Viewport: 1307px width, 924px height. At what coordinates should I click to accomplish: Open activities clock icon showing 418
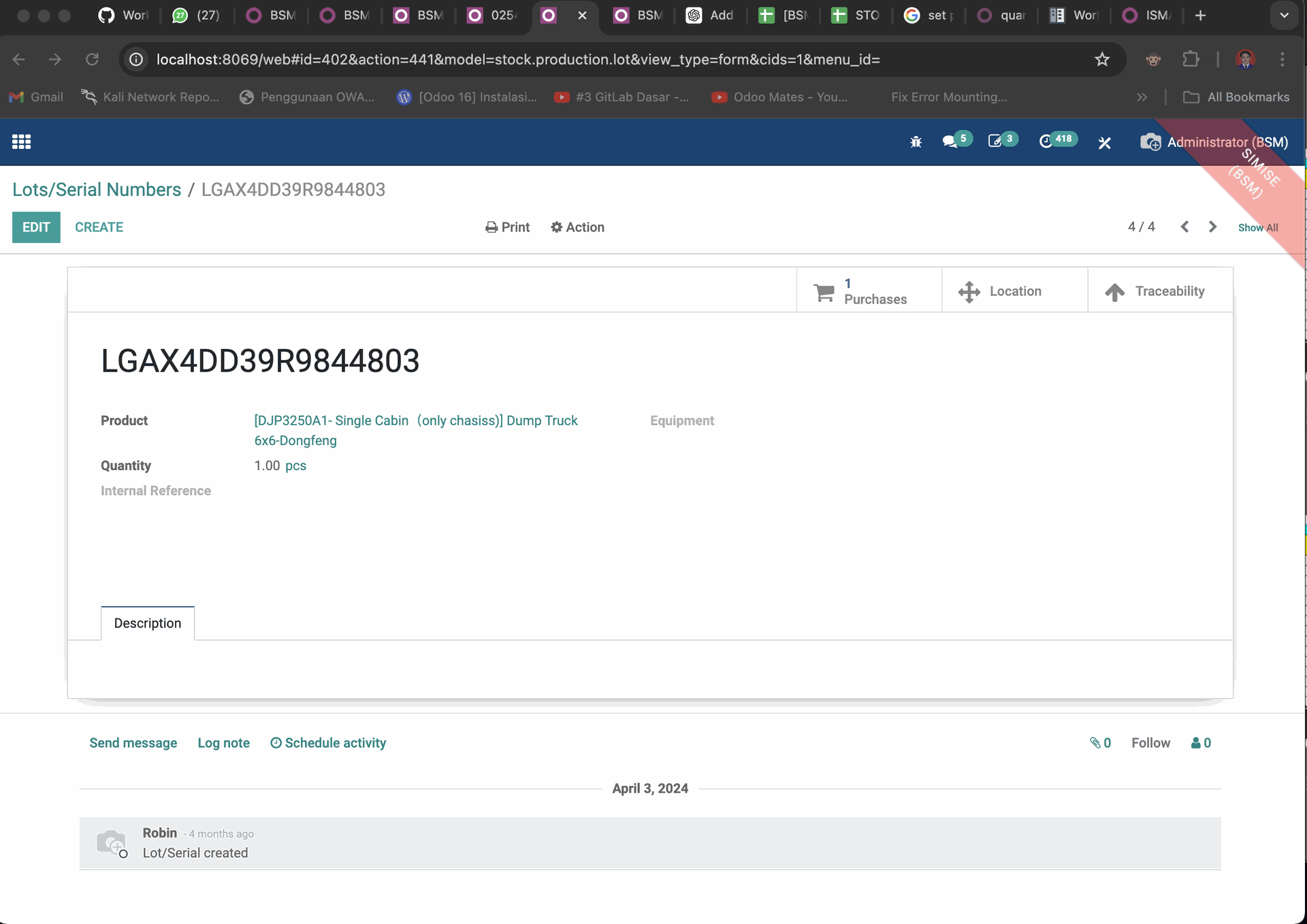point(1046,142)
